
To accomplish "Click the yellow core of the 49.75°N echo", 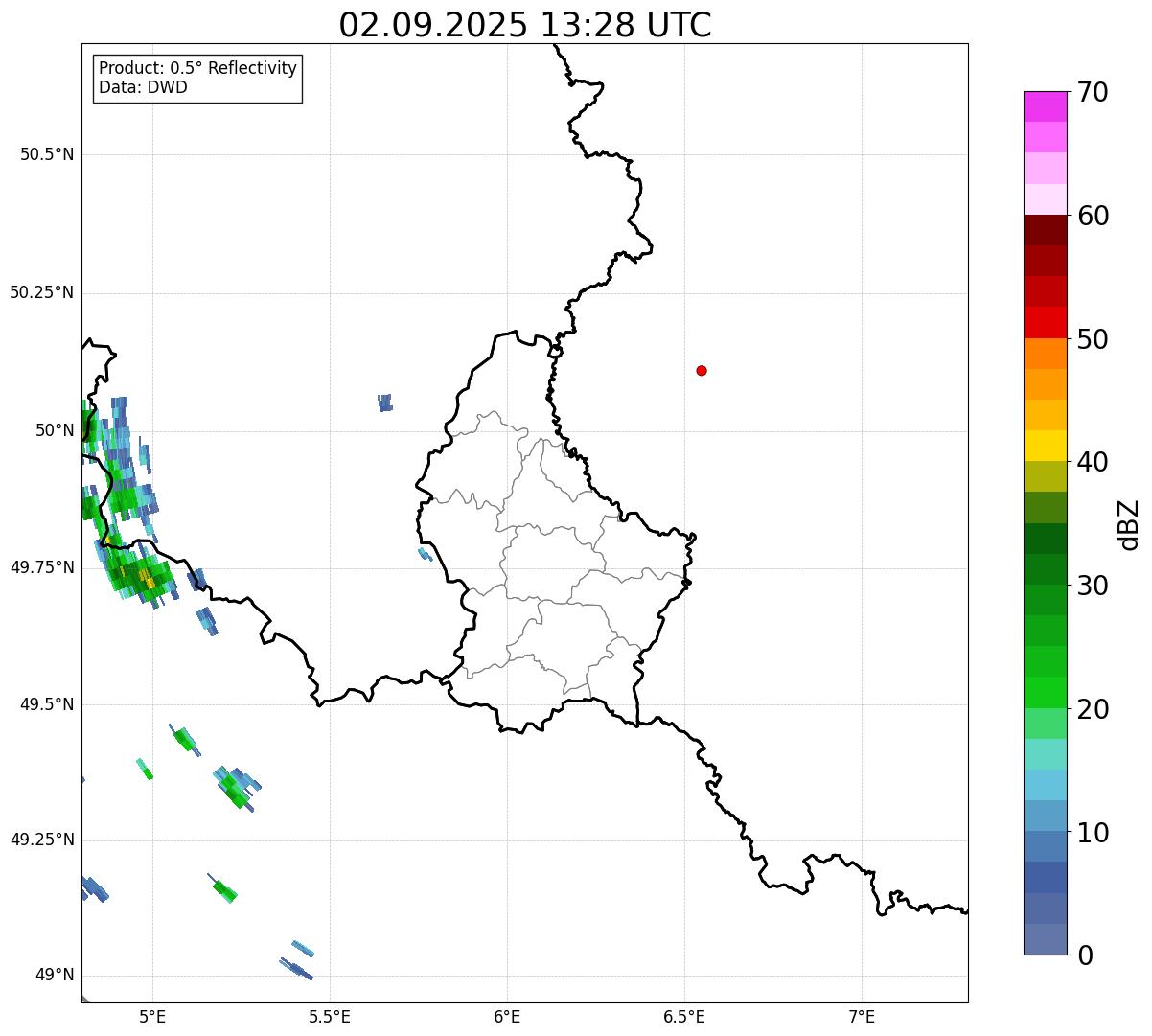I will pos(147,578).
